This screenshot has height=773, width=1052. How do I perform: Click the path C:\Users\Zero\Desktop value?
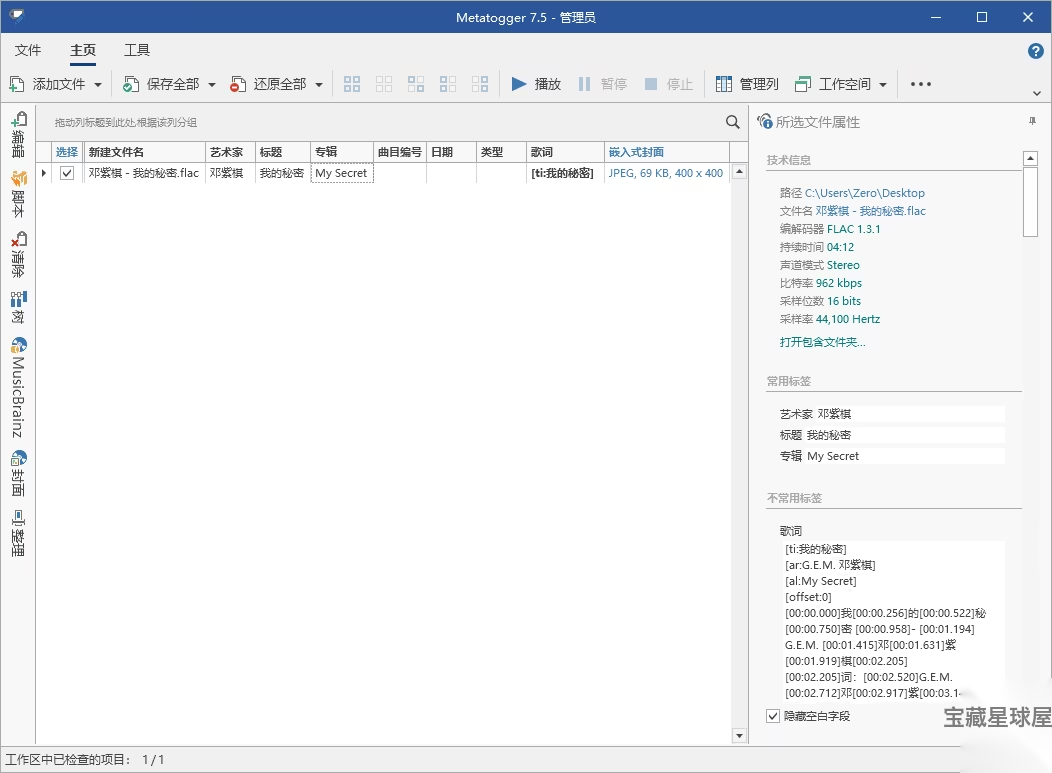click(865, 193)
